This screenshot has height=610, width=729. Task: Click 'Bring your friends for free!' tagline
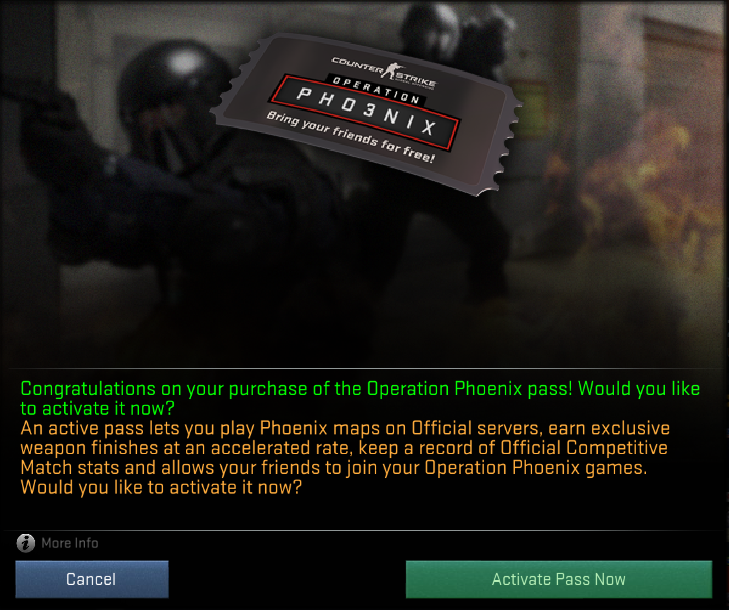(x=351, y=137)
